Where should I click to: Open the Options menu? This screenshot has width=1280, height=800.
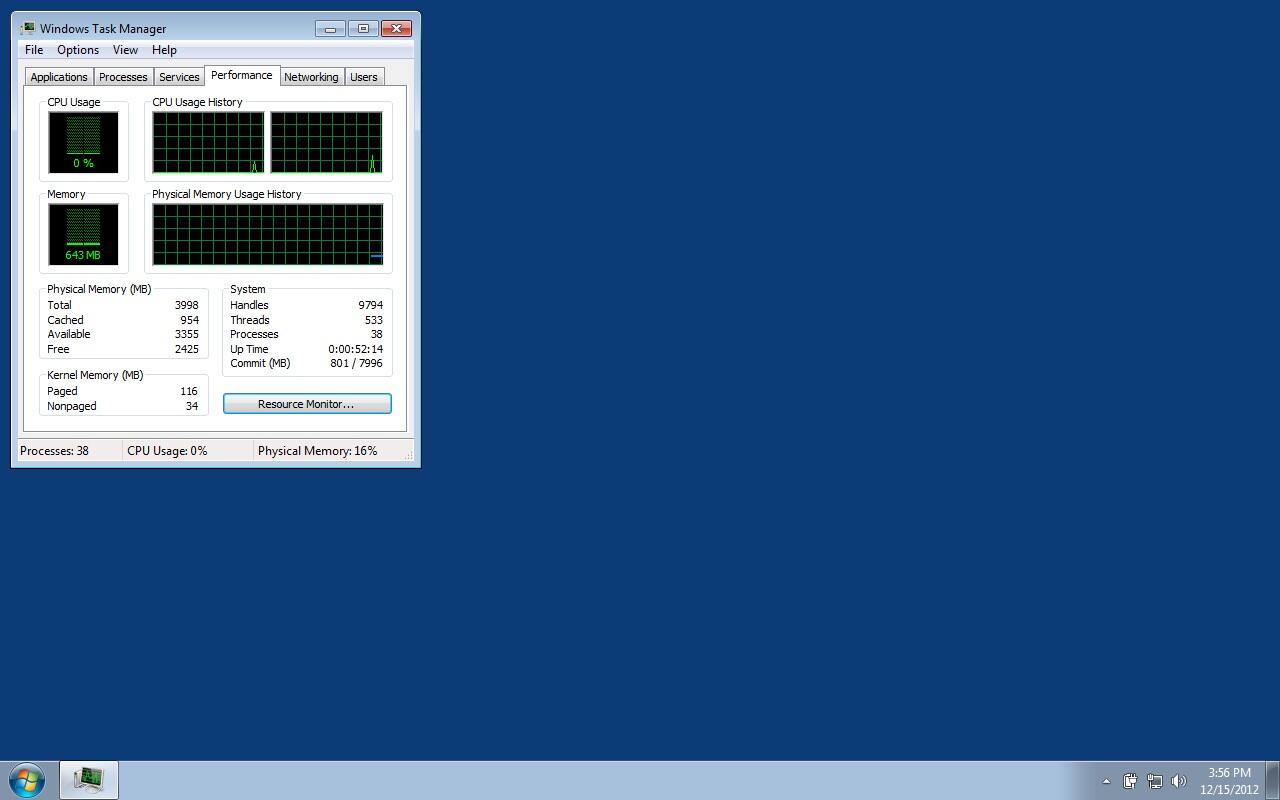[x=78, y=50]
